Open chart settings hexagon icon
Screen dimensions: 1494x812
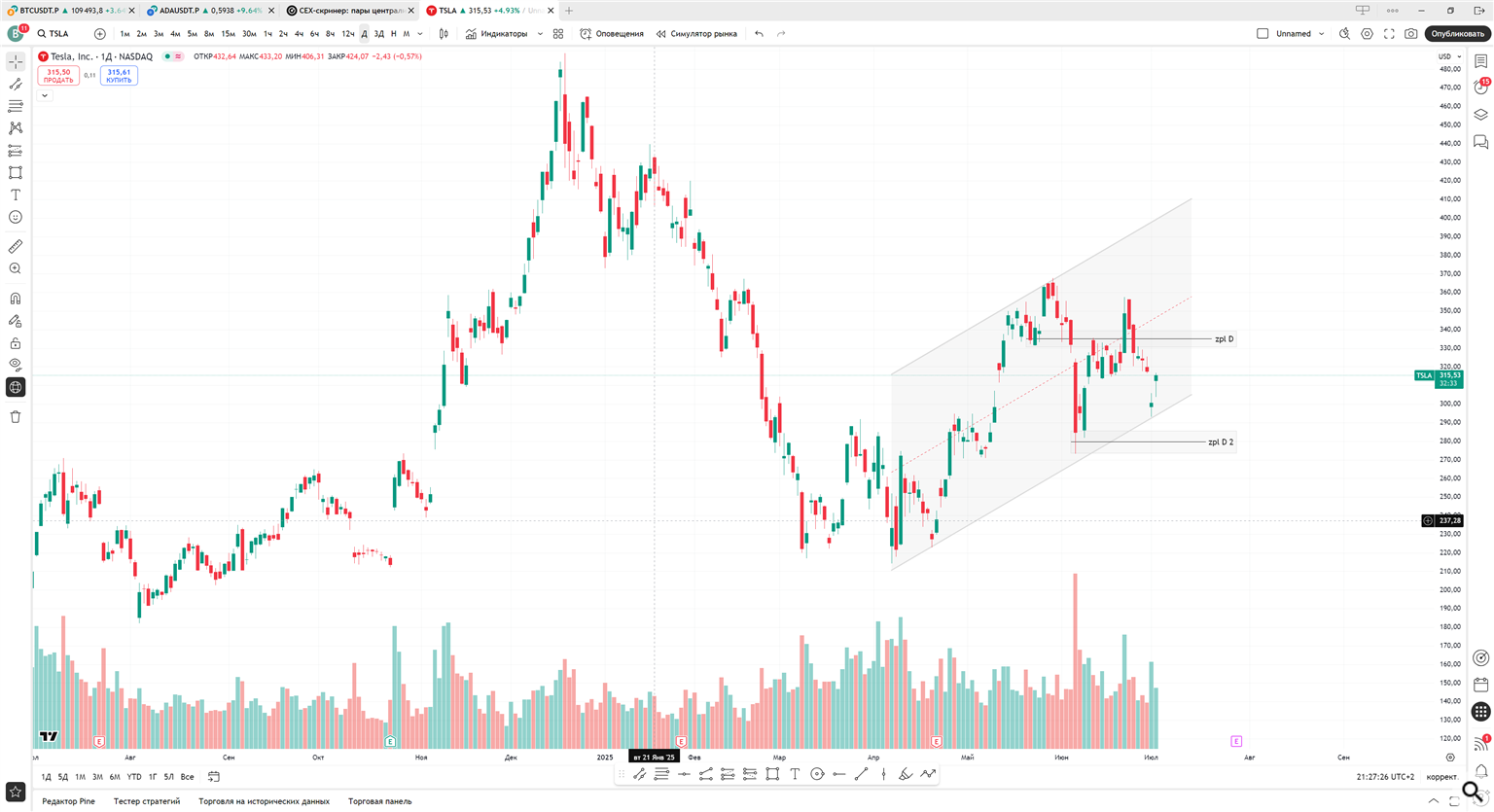1367,34
